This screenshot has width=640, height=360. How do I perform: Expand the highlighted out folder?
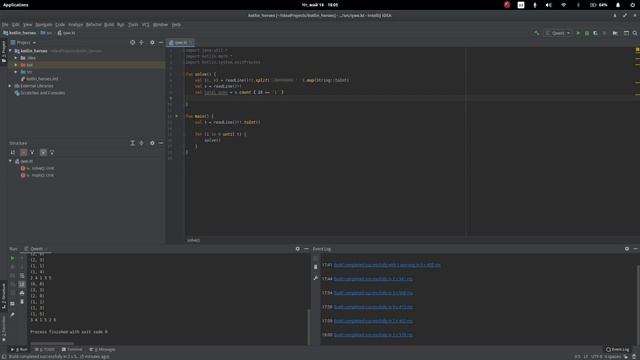point(16,65)
